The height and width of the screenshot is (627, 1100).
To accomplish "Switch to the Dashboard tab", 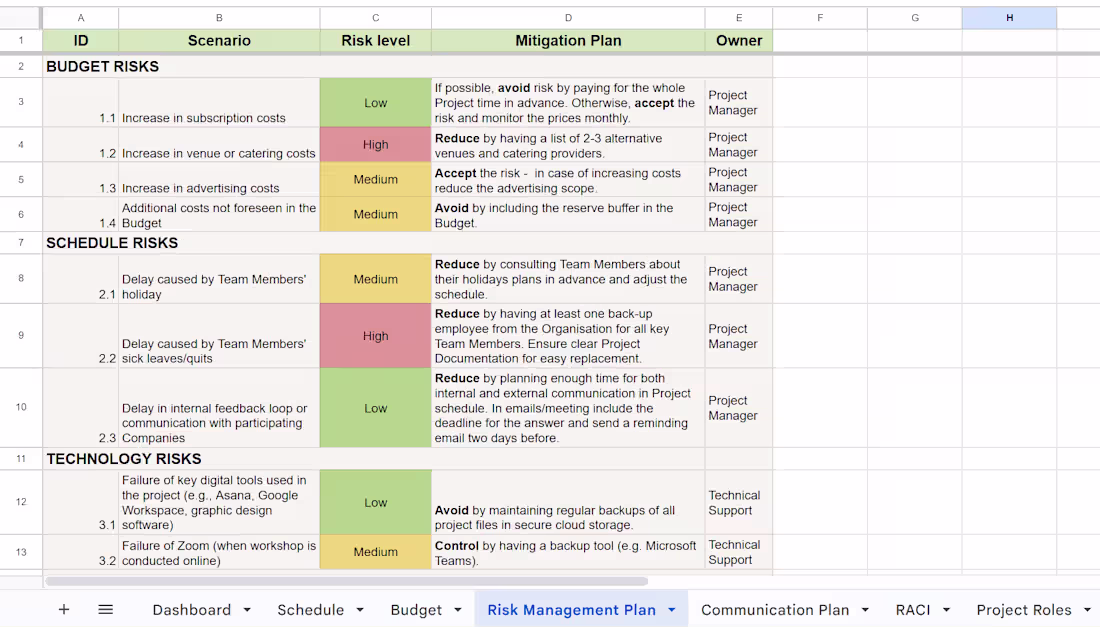I will (x=192, y=610).
